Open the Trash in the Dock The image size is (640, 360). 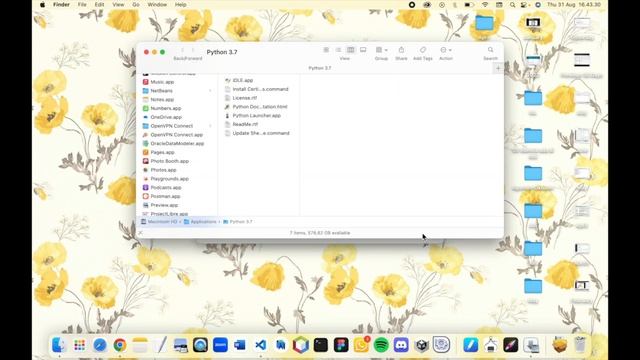click(x=580, y=345)
